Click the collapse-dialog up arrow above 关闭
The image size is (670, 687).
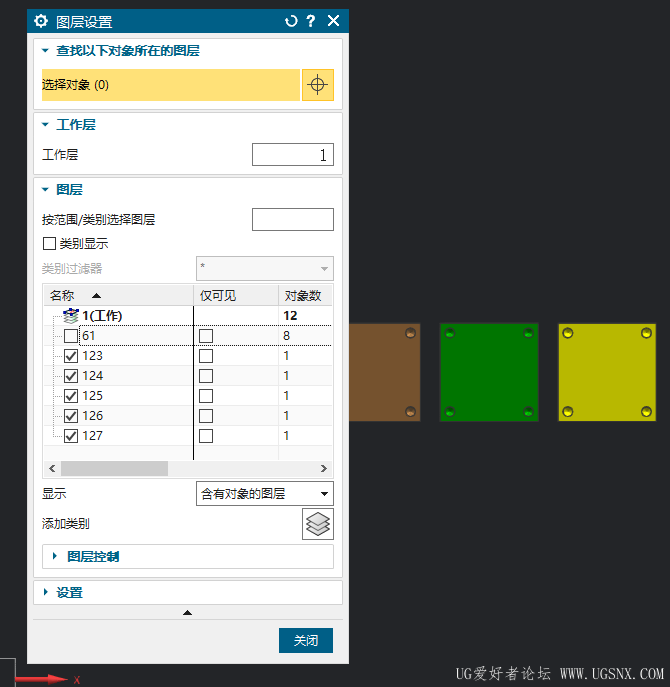point(188,613)
